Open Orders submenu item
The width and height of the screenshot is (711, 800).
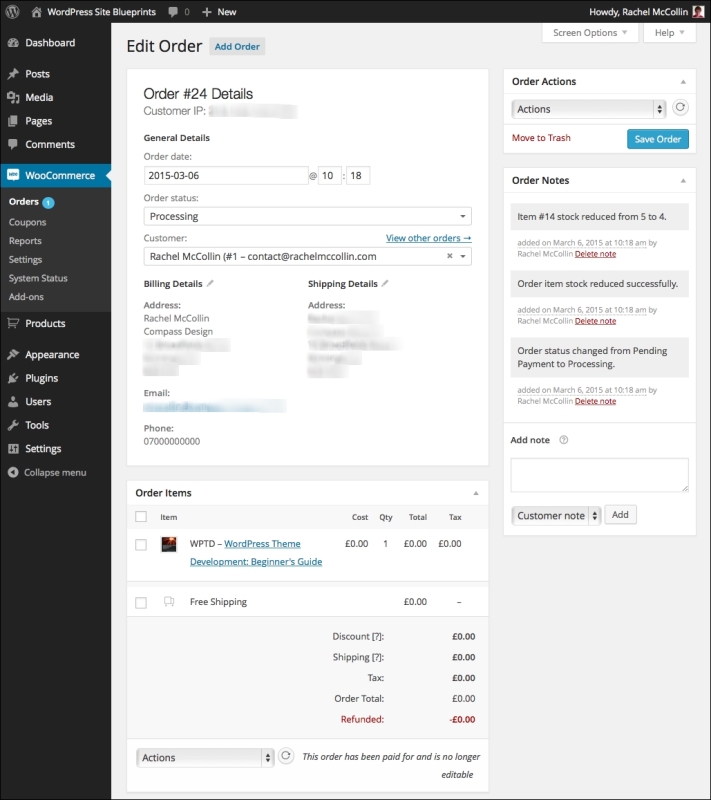click(x=23, y=202)
